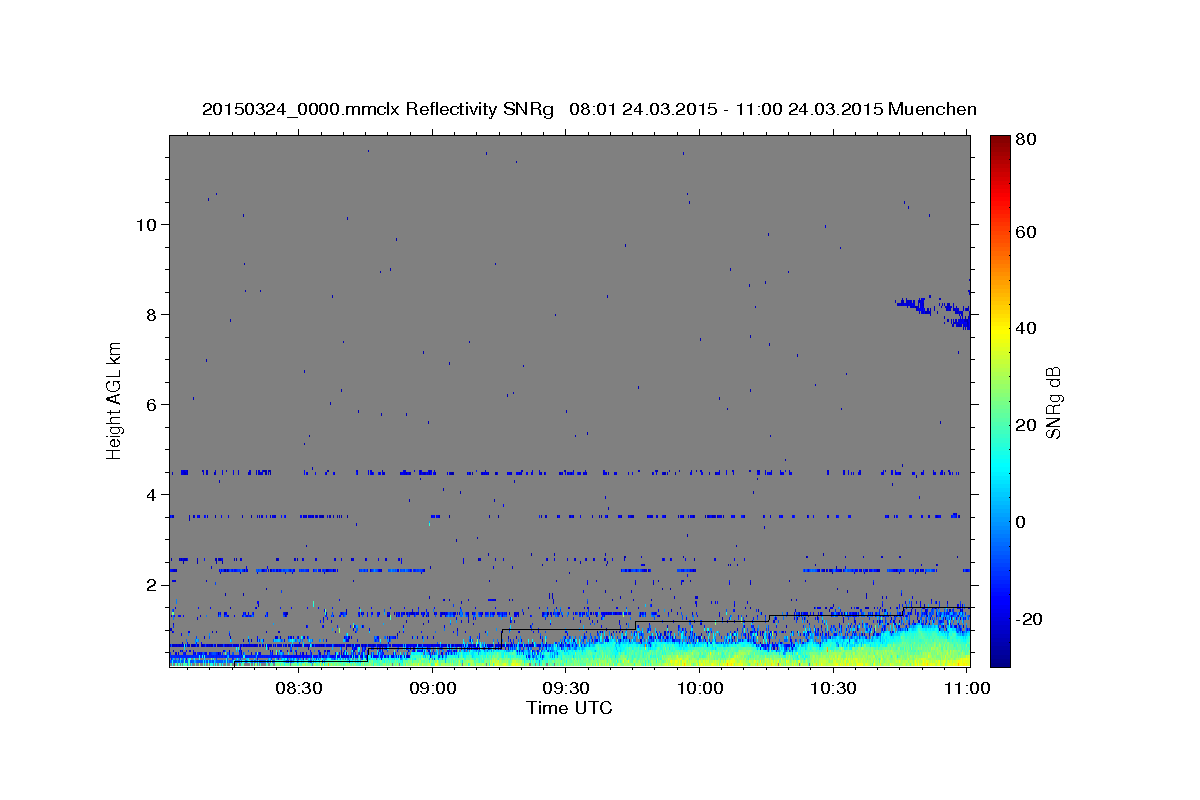This screenshot has width=1200, height=800.
Task: Click the yellow high-reflectivity layer near 10:00
Action: [x=700, y=658]
